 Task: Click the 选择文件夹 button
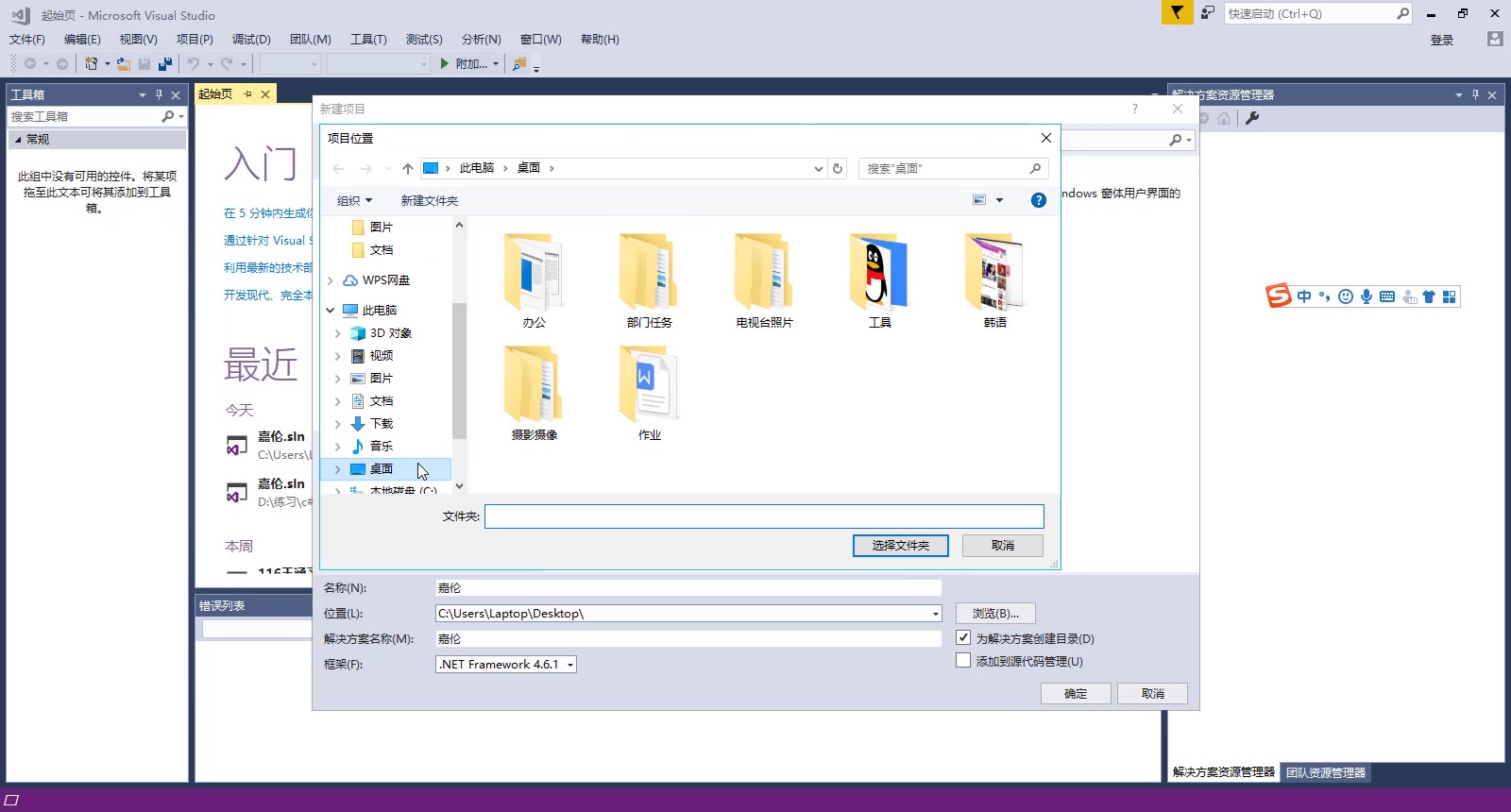click(901, 546)
